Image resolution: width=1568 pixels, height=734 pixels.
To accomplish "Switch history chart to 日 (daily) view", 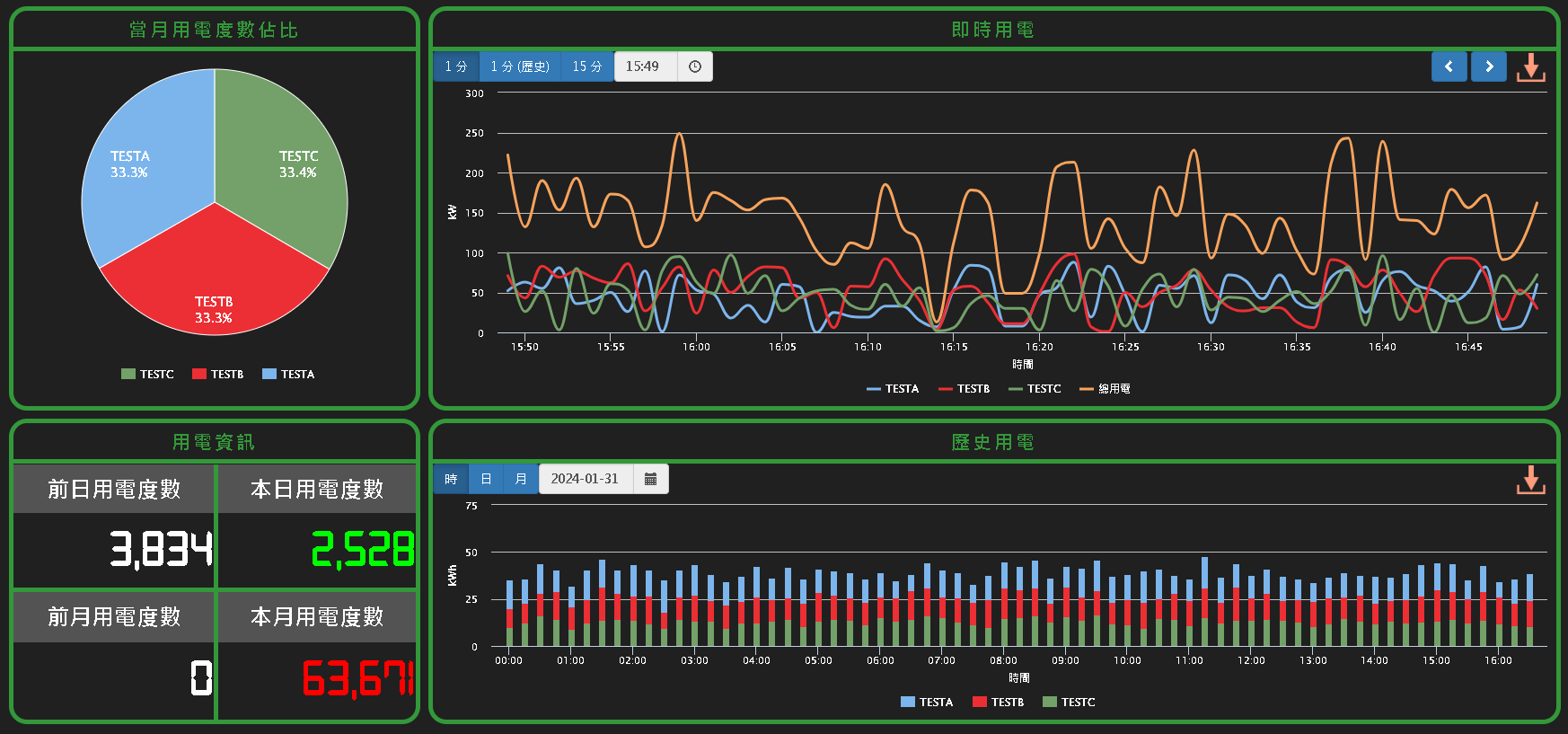I will pyautogui.click(x=486, y=479).
